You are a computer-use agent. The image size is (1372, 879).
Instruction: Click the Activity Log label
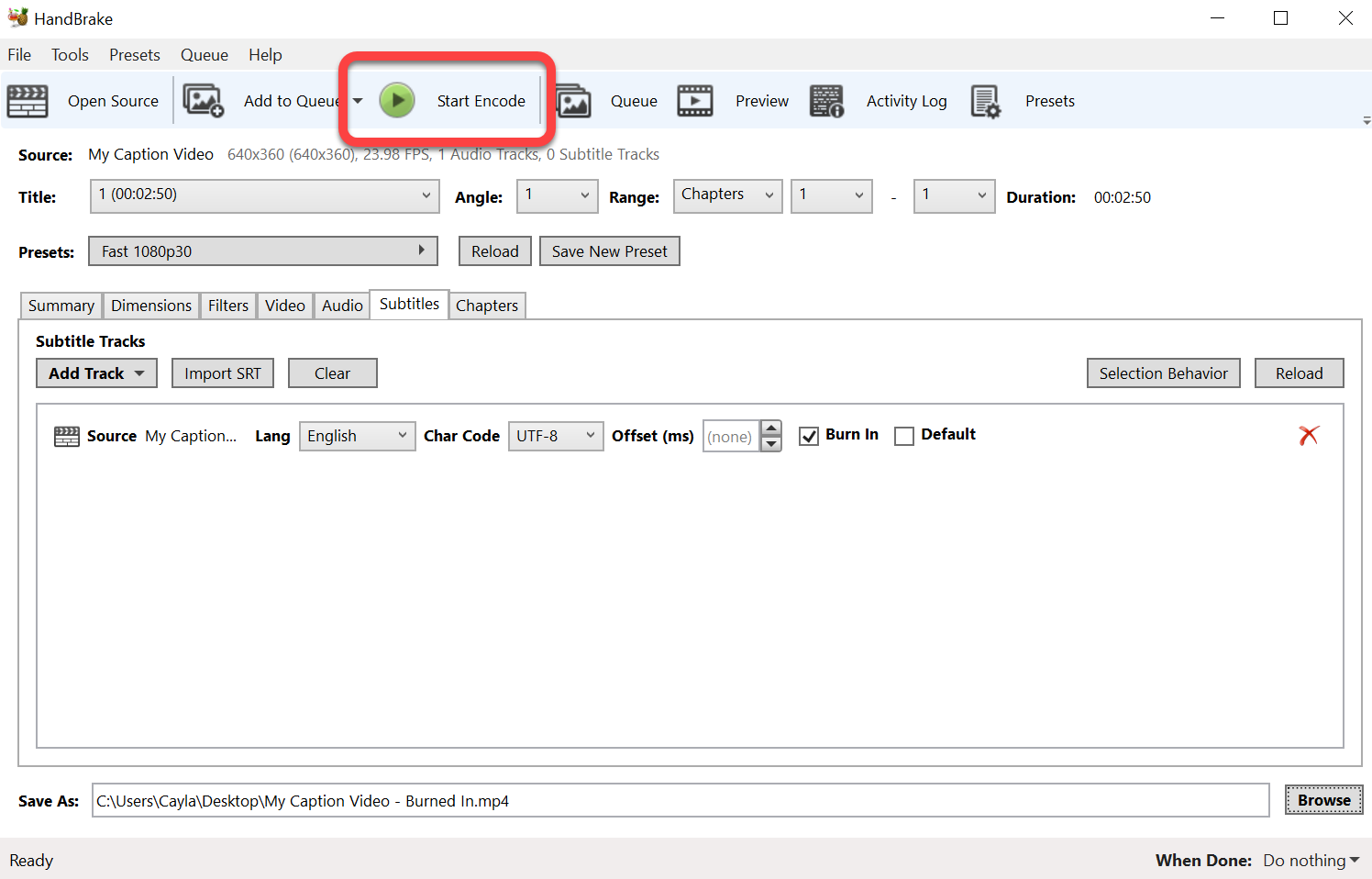907,101
